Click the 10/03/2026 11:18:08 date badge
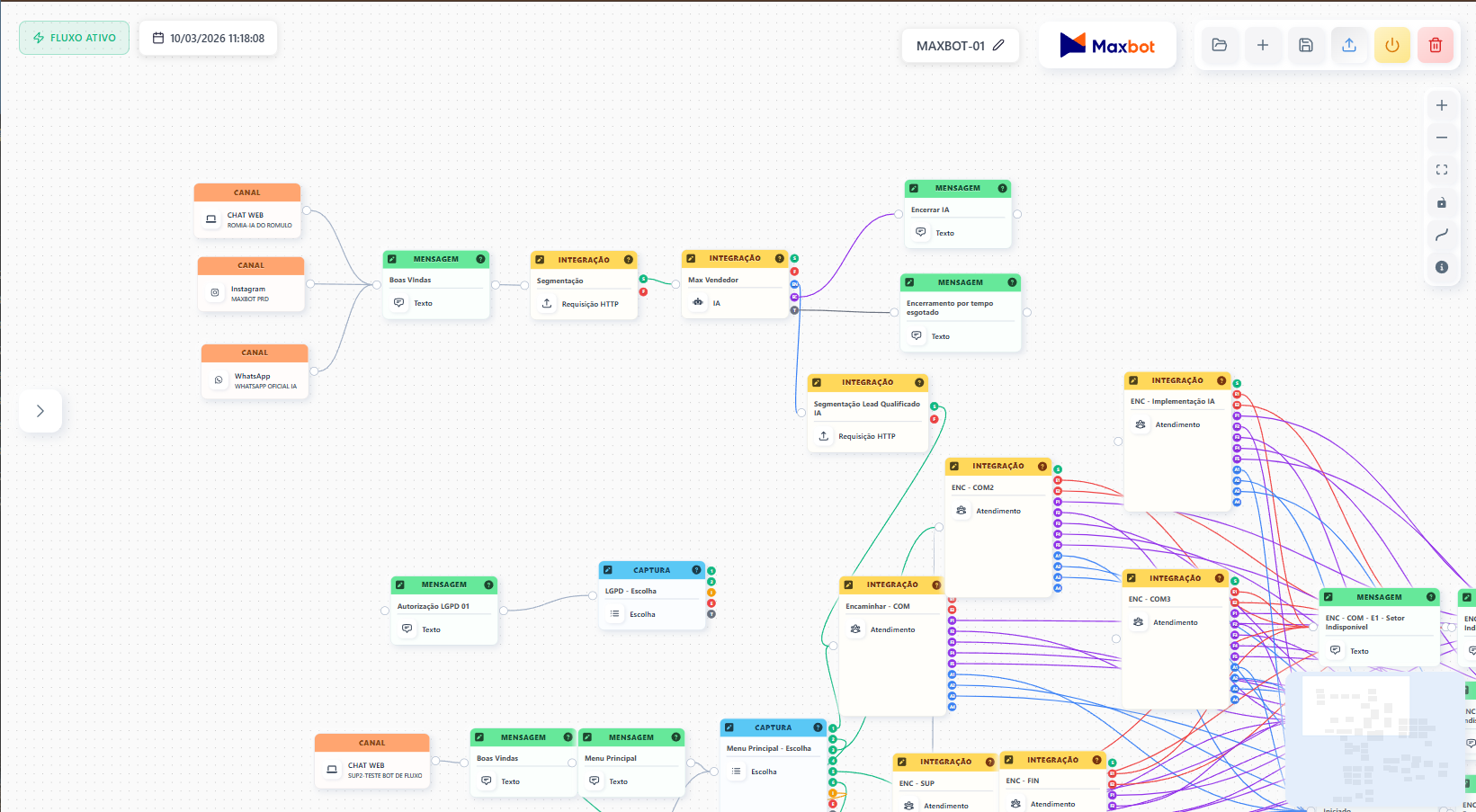1476x812 pixels. pyautogui.click(x=209, y=38)
